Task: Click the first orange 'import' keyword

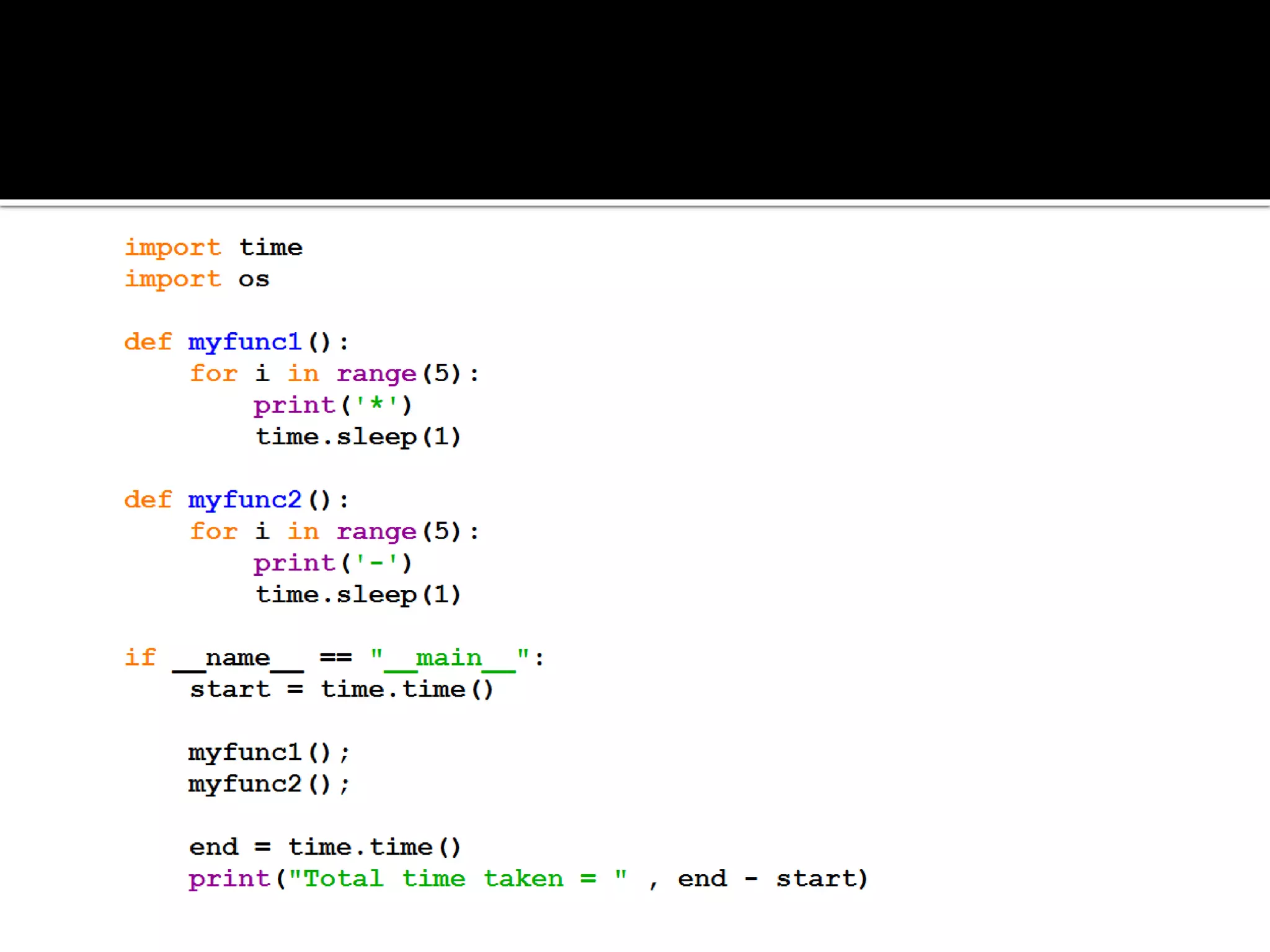Action: click(172, 247)
